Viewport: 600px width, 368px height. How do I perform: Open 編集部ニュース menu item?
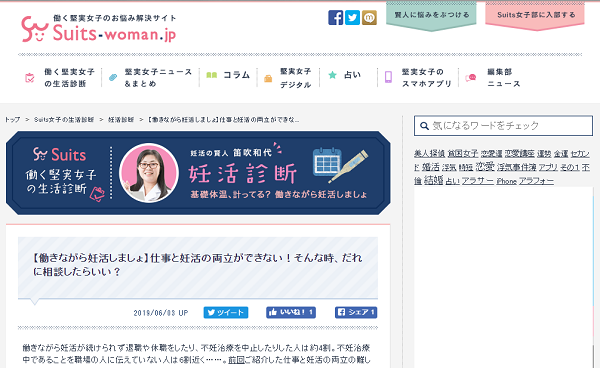pos(493,78)
